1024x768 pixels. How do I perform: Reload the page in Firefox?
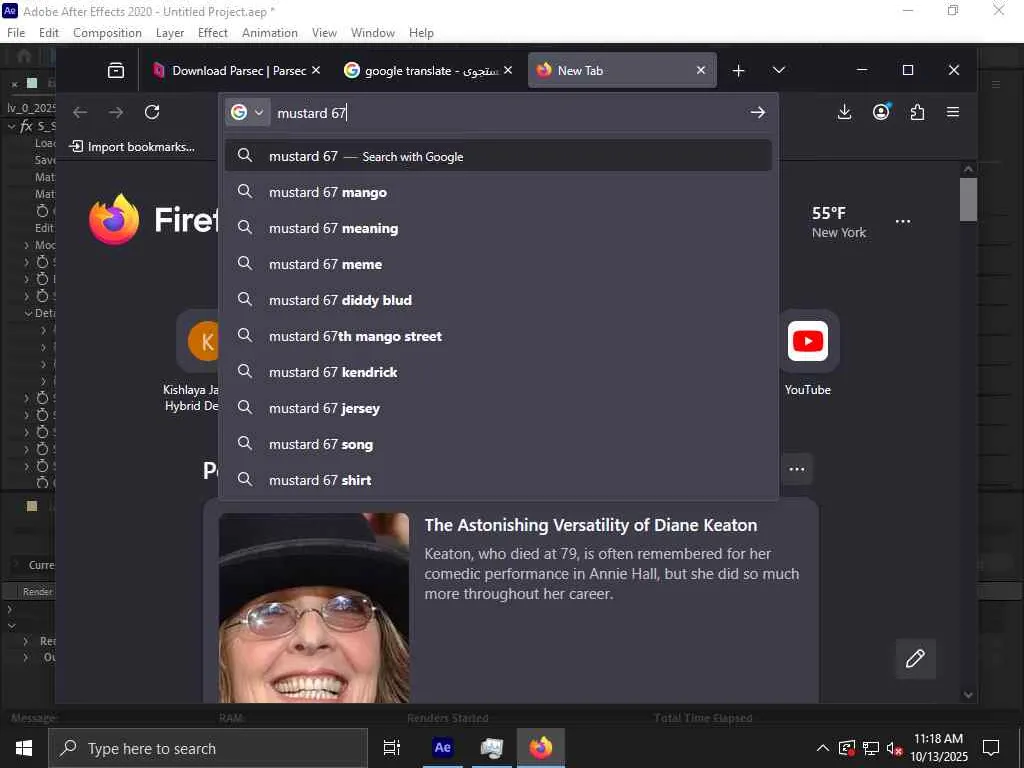pyautogui.click(x=152, y=112)
